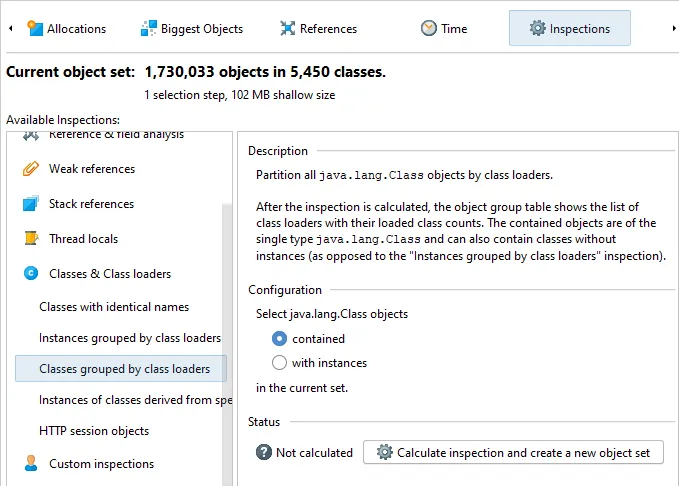Click the Weak references paperclip icon
Screen dimensions: 679x486
pyautogui.click(x=31, y=168)
